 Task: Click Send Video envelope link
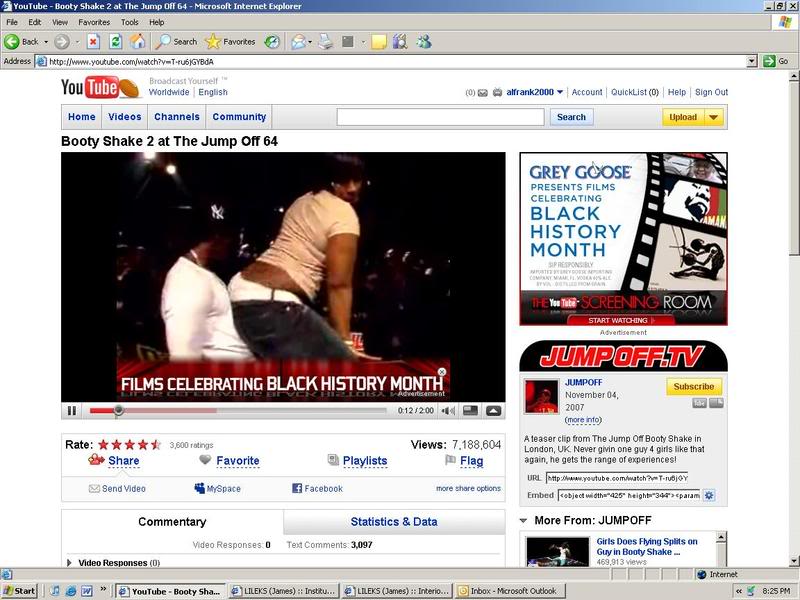click(117, 488)
